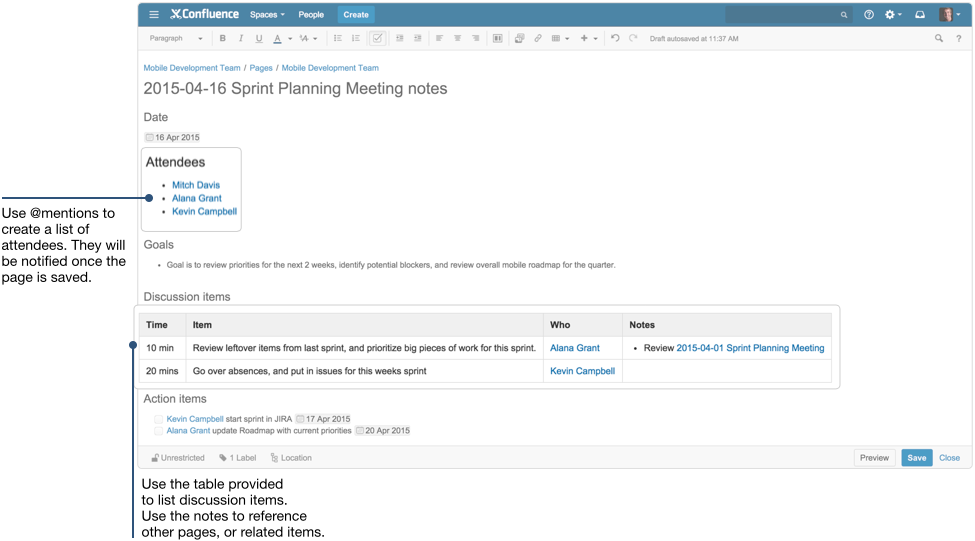
Task: Check the Alana Grant update Roadmap task
Action: click(159, 430)
